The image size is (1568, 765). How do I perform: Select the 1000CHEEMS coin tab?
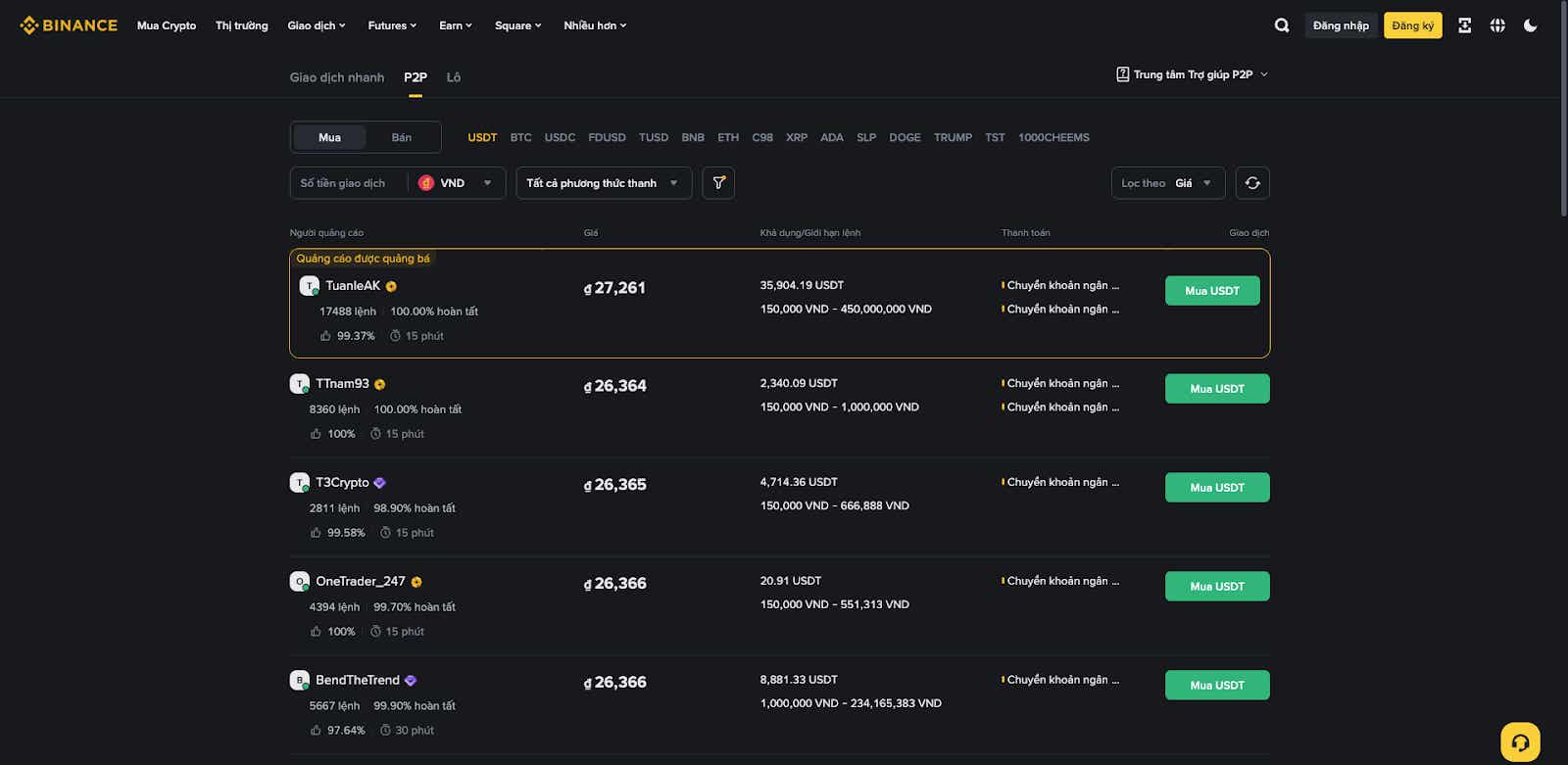pos(1053,137)
